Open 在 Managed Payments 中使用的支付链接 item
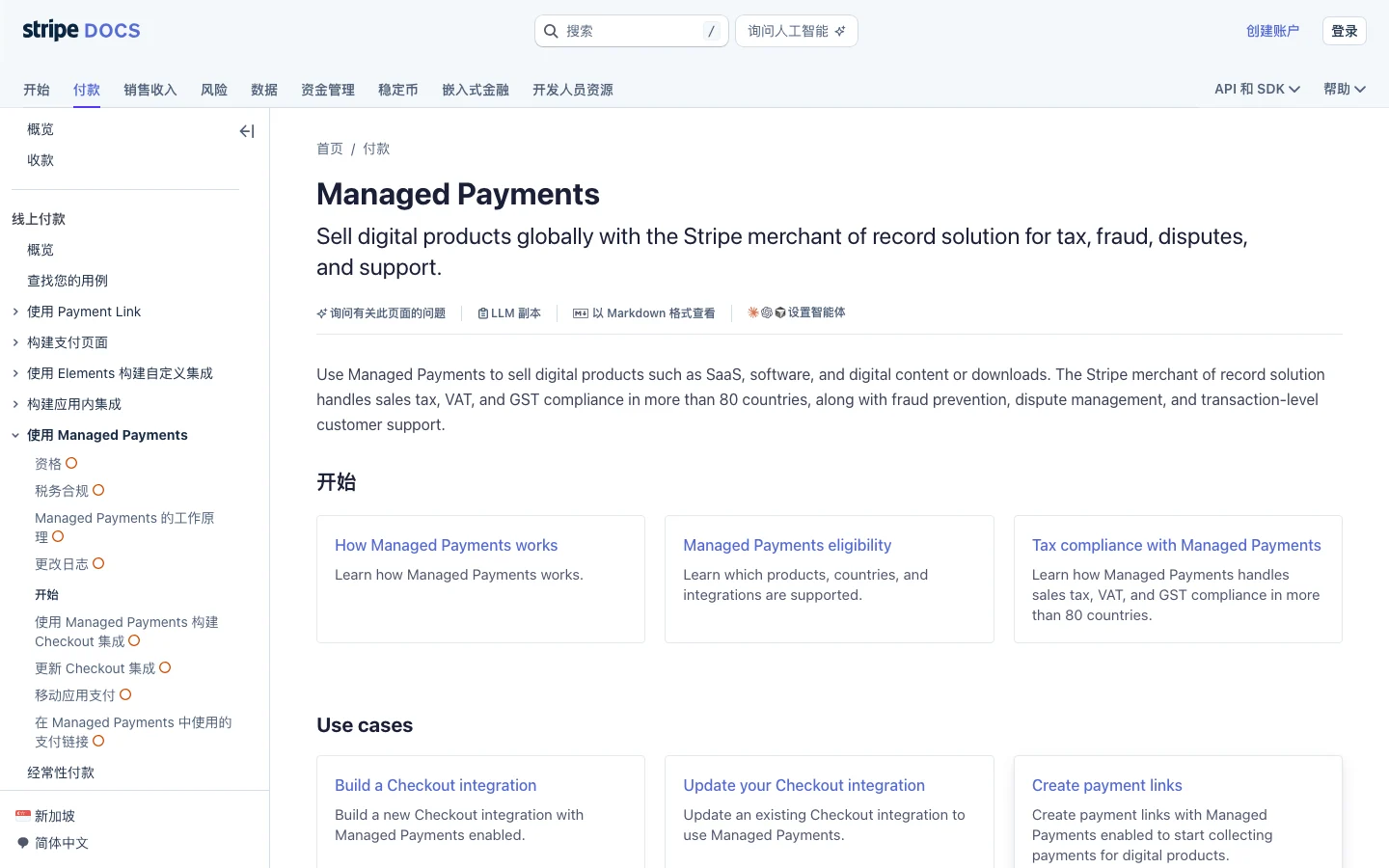The width and height of the screenshot is (1389, 868). (133, 731)
